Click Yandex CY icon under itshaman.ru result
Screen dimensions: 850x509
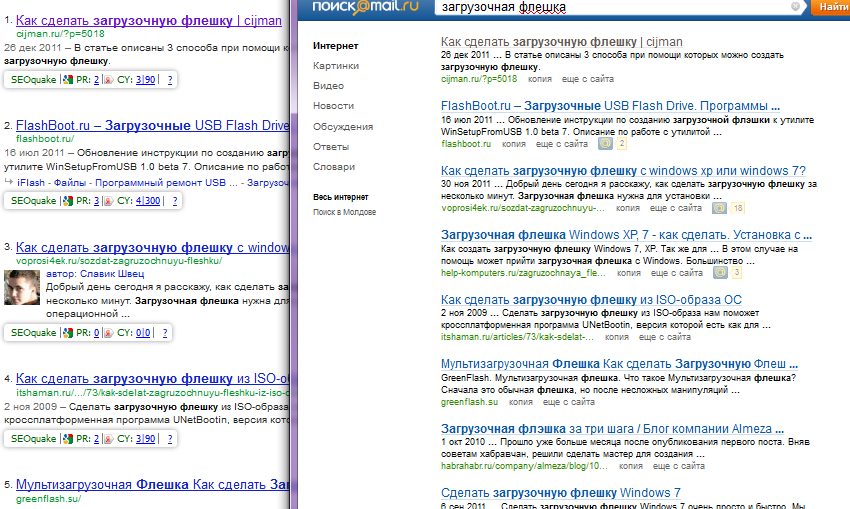coord(108,439)
